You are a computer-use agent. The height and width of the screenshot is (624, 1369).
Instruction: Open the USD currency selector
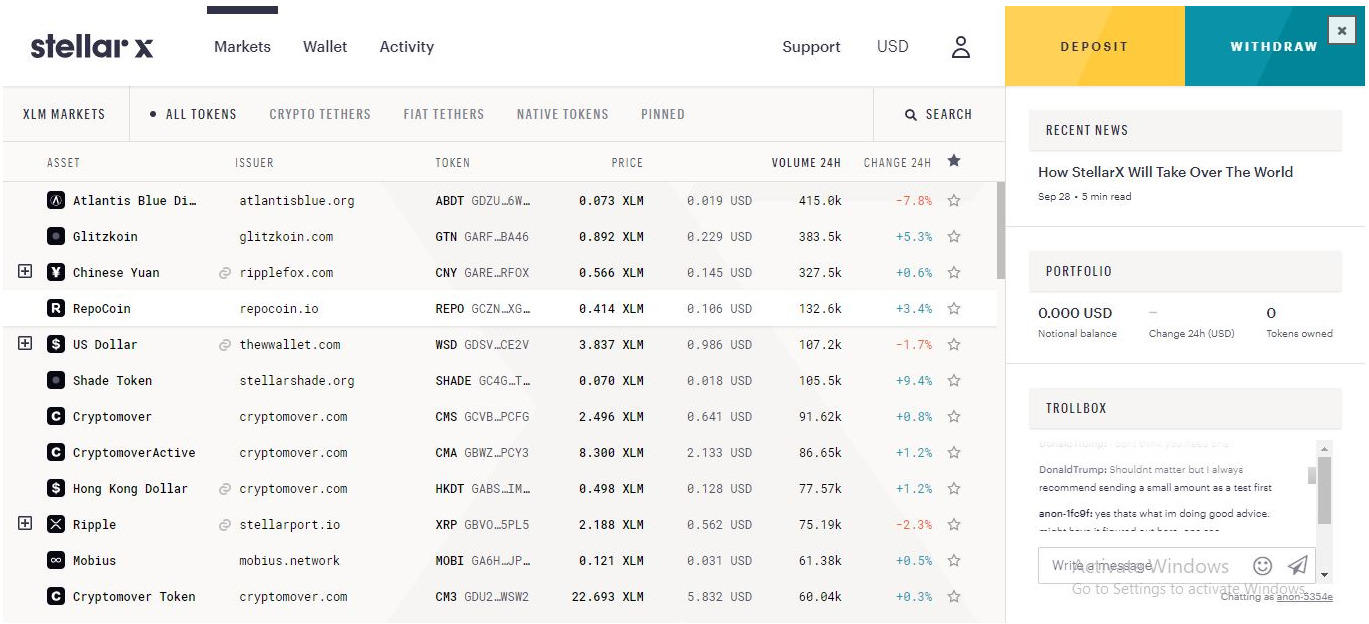tap(892, 47)
